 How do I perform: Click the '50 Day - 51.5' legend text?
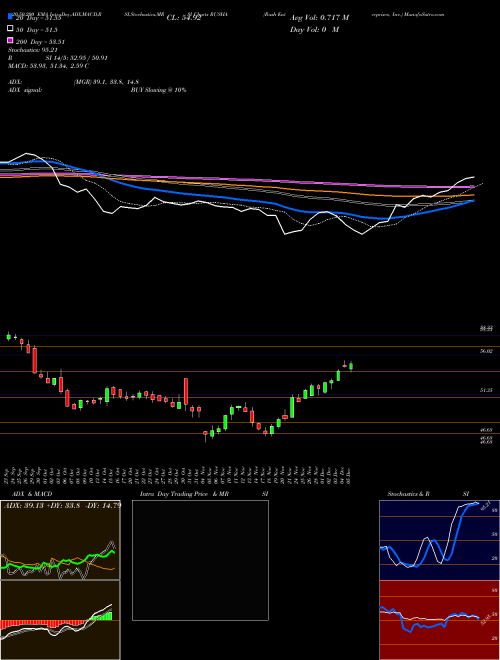(37, 30)
